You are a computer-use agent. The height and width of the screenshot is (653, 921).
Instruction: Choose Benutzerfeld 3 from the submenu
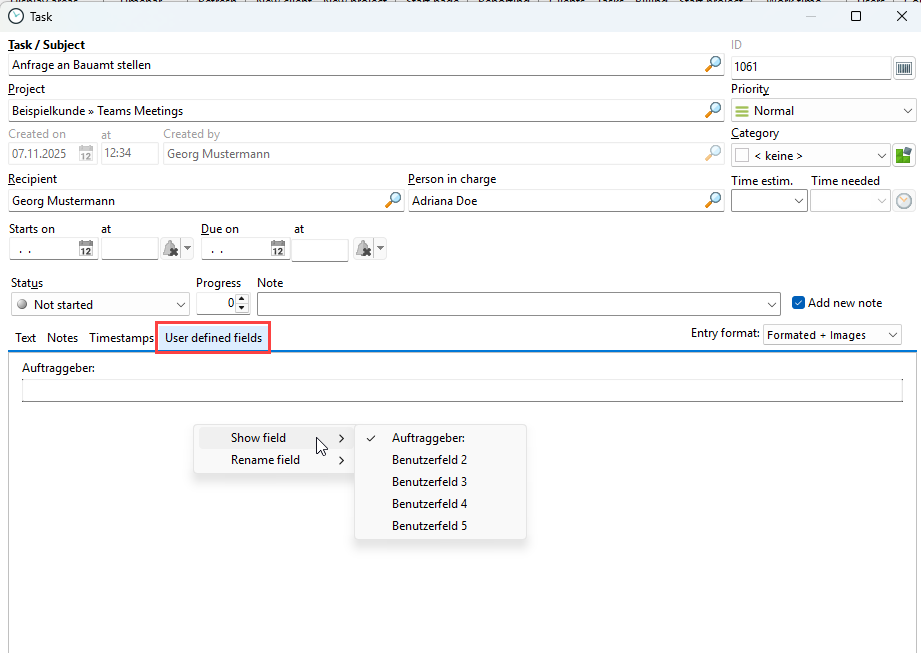click(429, 482)
